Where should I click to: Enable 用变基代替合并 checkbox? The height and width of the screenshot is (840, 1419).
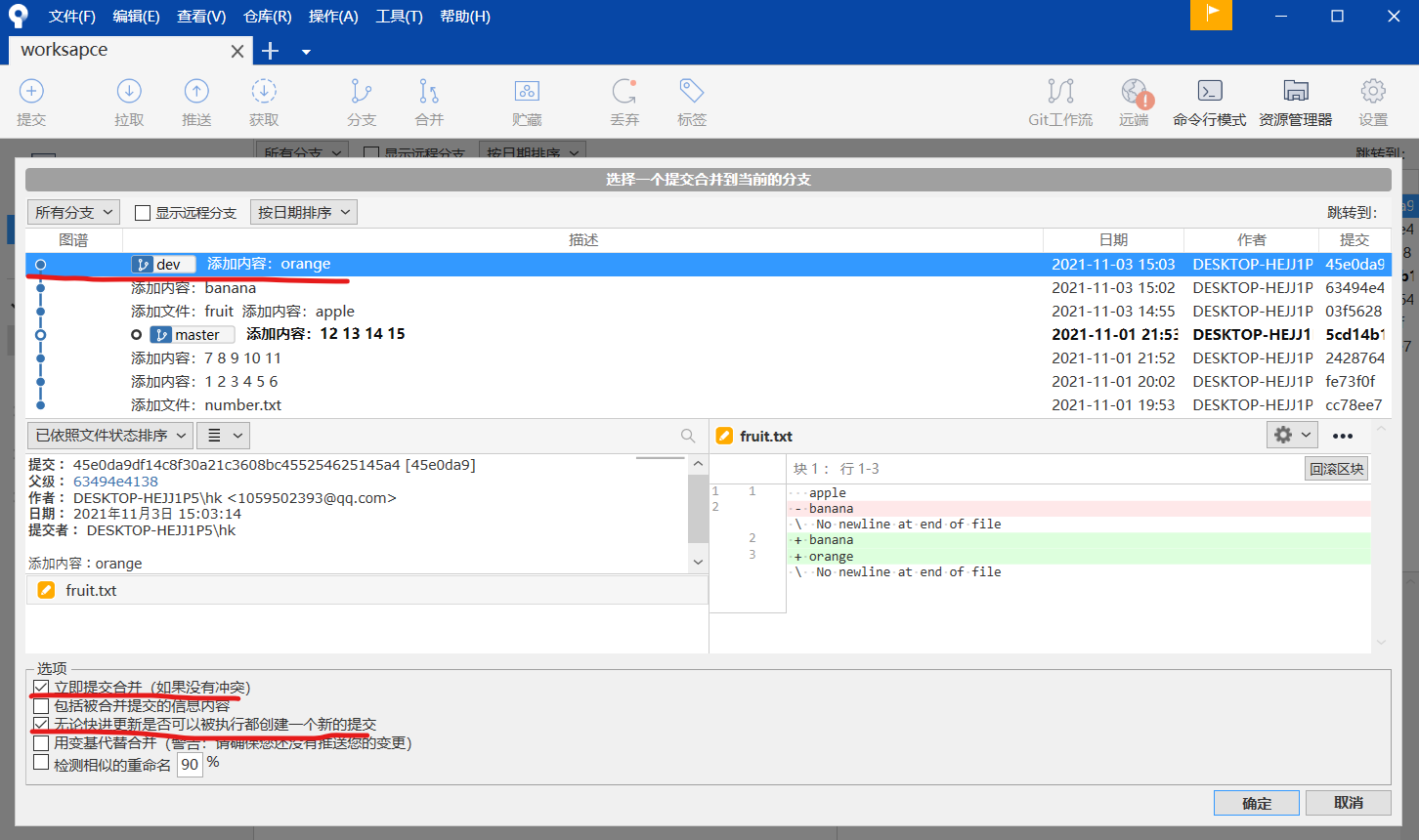(x=41, y=743)
